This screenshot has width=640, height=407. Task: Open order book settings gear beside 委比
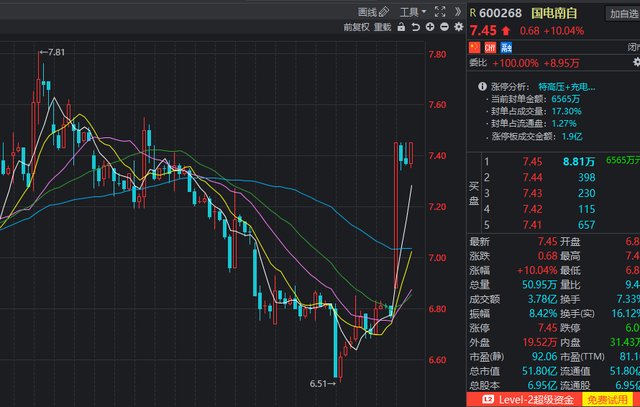636,62
